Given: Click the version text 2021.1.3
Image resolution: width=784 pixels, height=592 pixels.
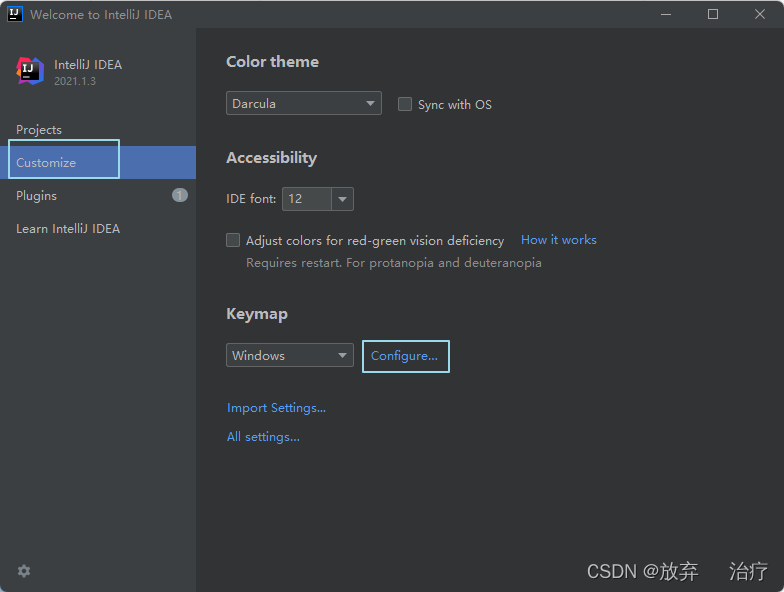Looking at the screenshot, I should [x=75, y=81].
